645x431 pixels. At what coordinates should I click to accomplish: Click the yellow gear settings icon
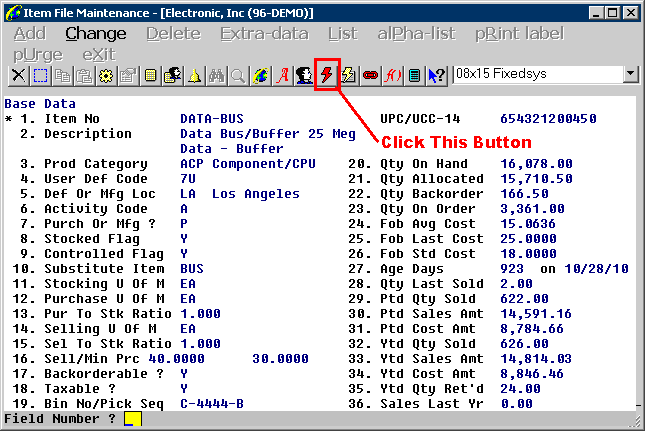pyautogui.click(x=106, y=76)
